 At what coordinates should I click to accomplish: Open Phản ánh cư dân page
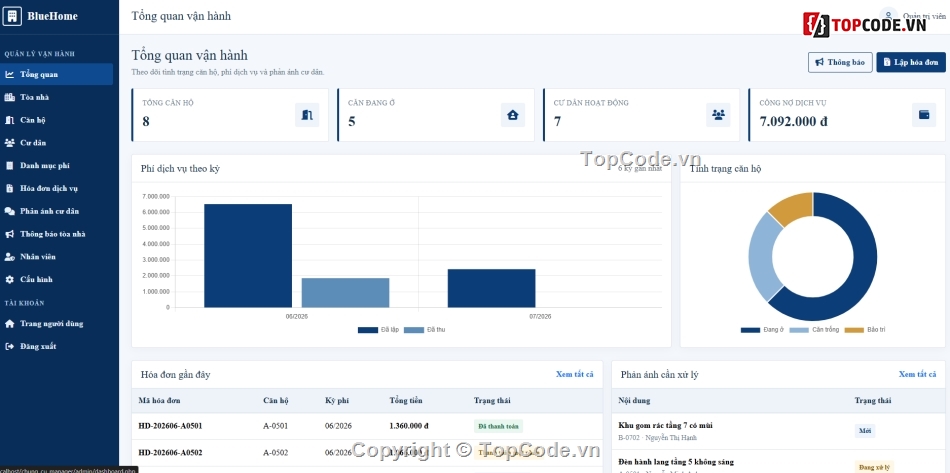point(56,211)
